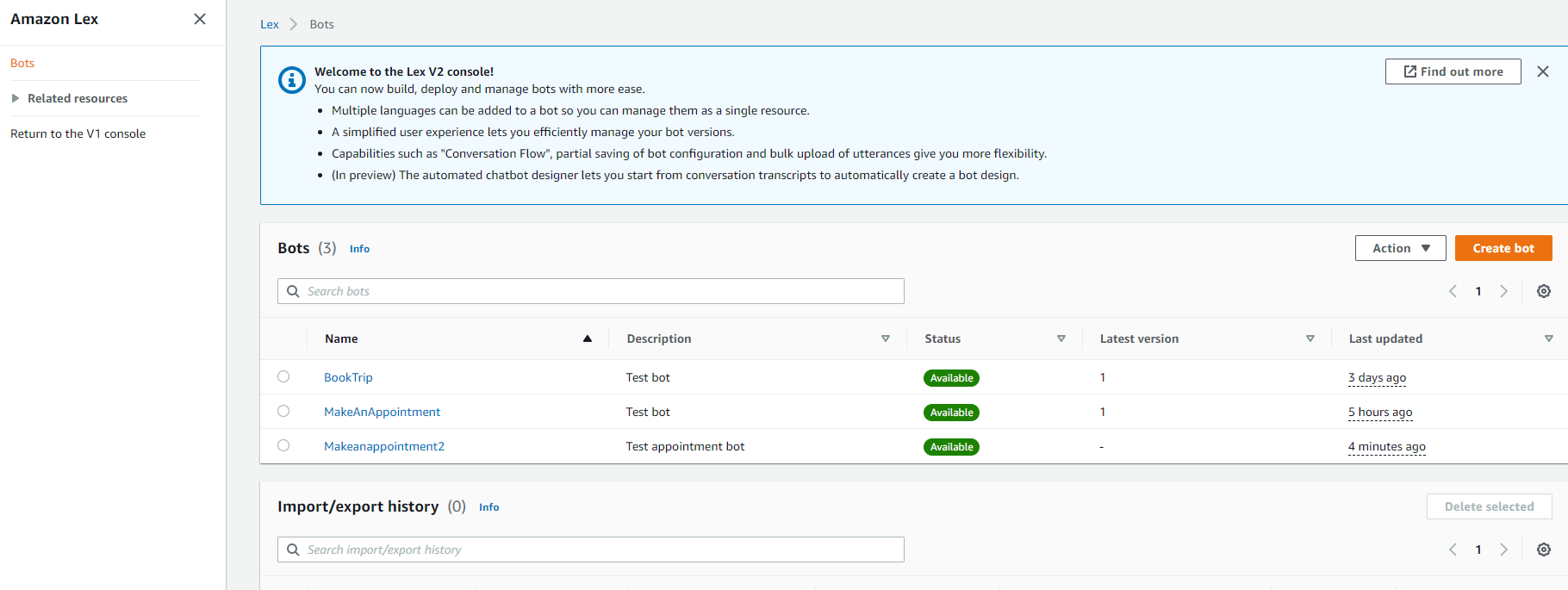Click Find out more button

1453,71
